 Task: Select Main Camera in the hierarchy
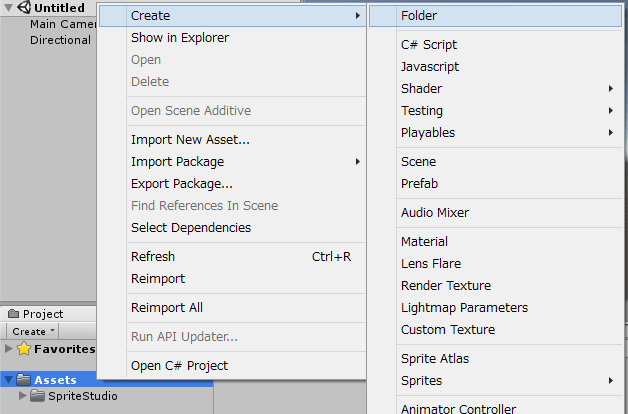[63, 24]
